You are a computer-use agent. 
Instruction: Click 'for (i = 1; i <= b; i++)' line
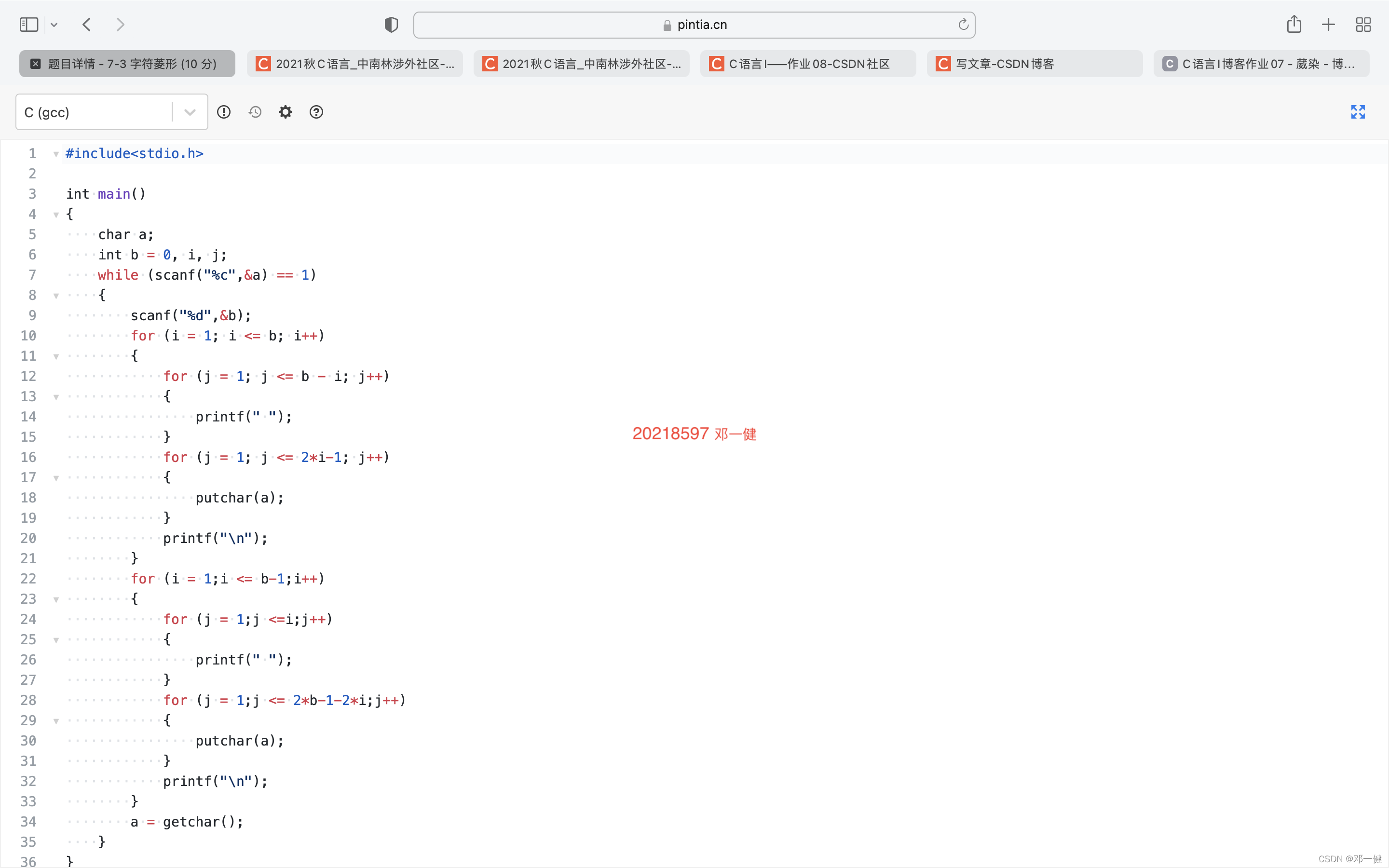tap(228, 336)
